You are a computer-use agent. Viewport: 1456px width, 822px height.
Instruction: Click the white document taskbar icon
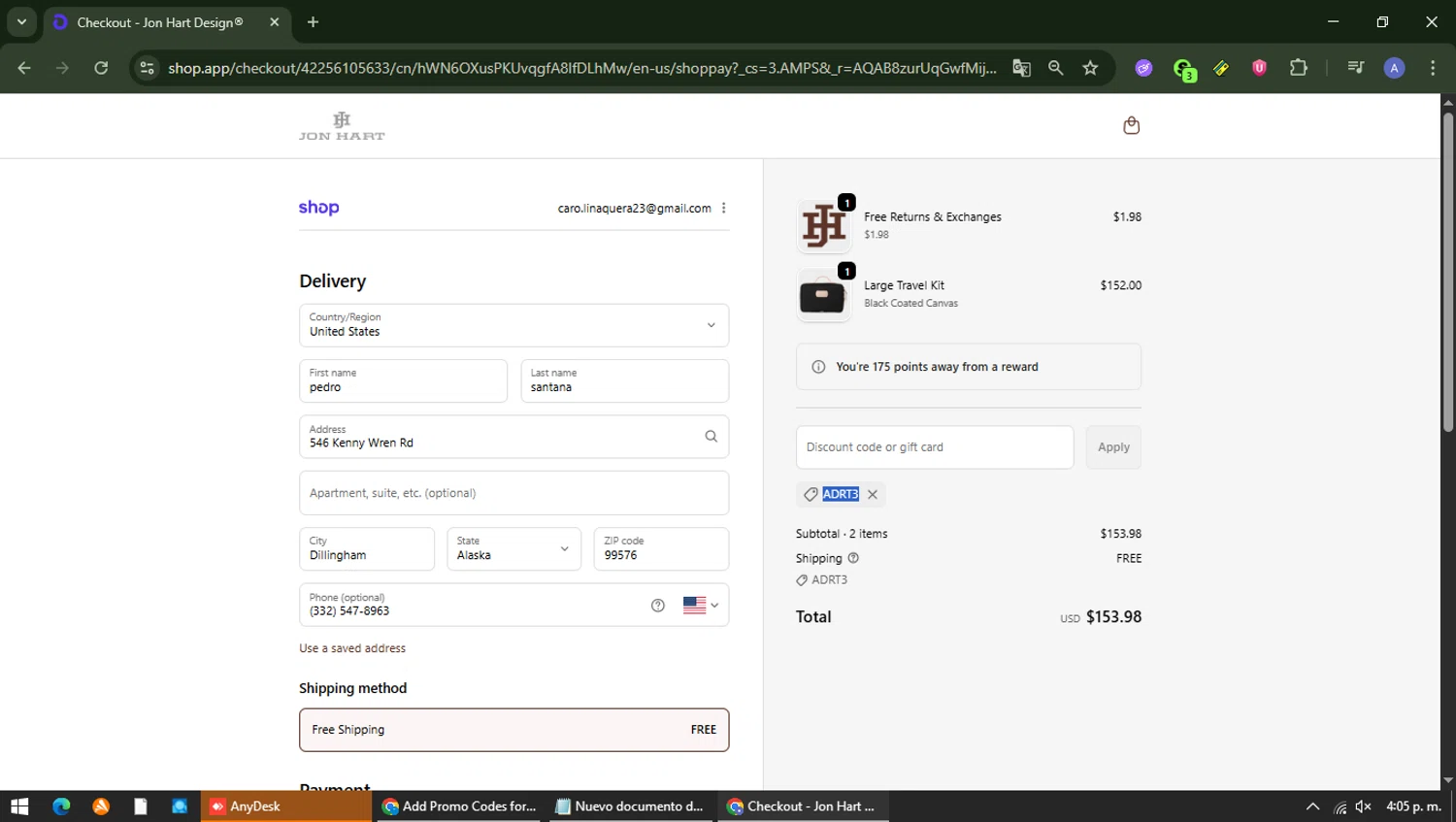click(x=141, y=806)
